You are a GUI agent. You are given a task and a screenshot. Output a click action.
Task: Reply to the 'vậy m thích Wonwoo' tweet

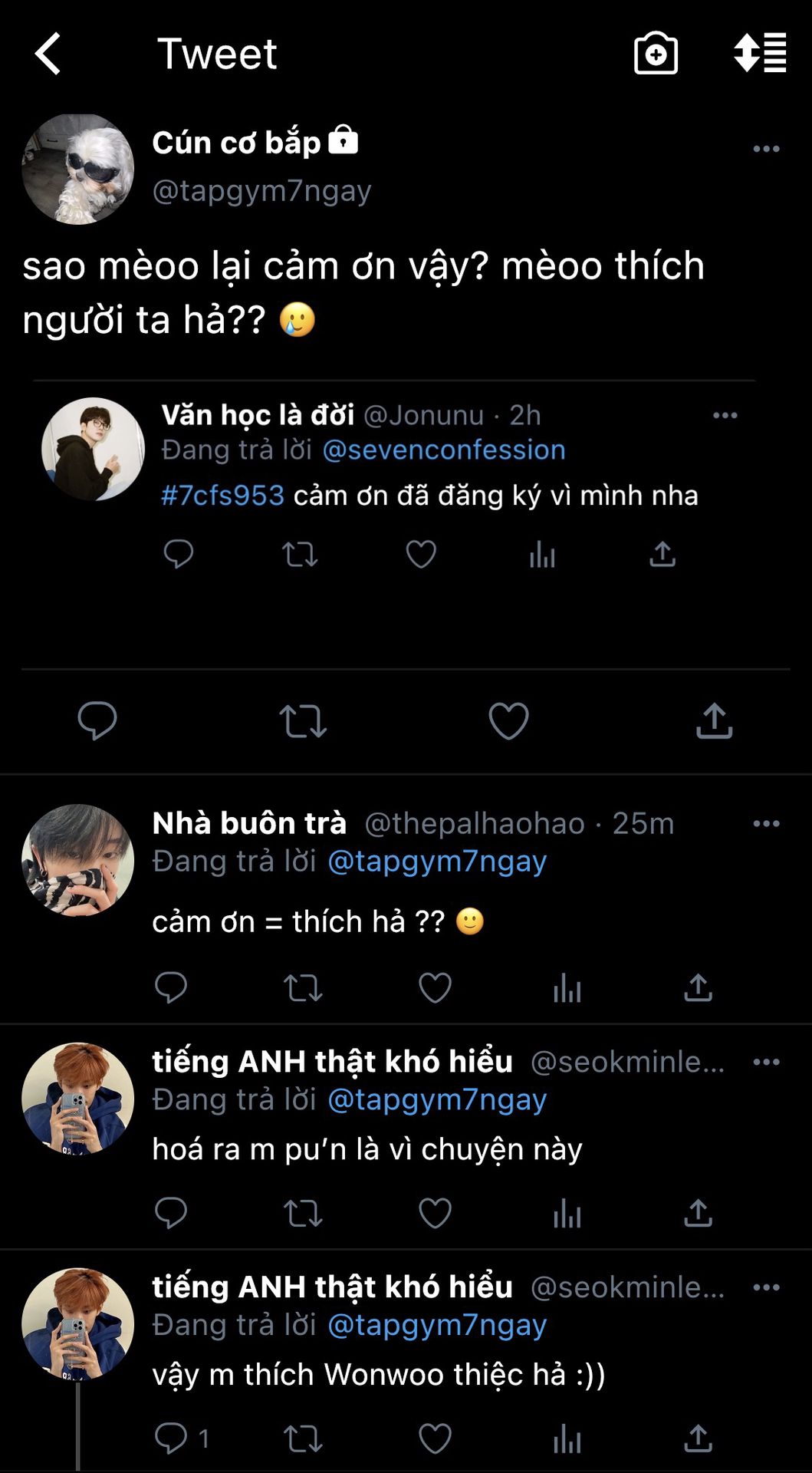(171, 1438)
